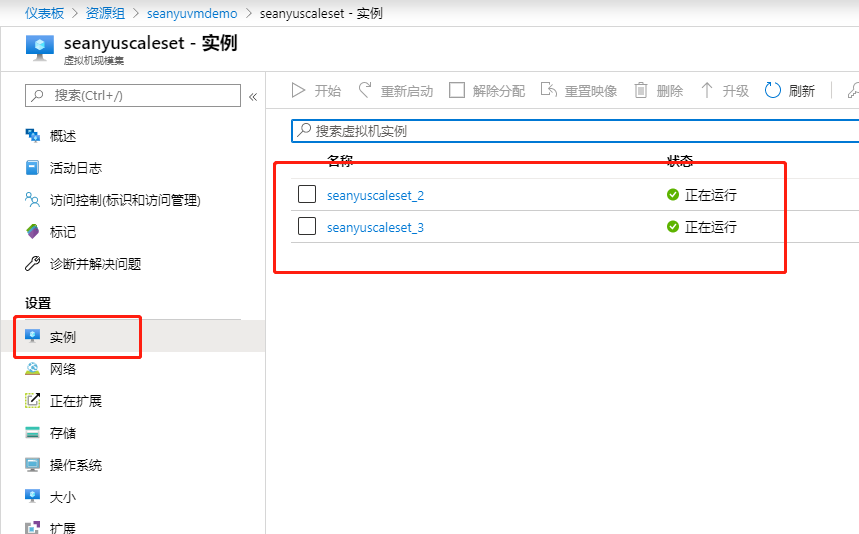Check the box for seanyuscaleset_3
This screenshot has width=859, height=534.
click(x=307, y=226)
